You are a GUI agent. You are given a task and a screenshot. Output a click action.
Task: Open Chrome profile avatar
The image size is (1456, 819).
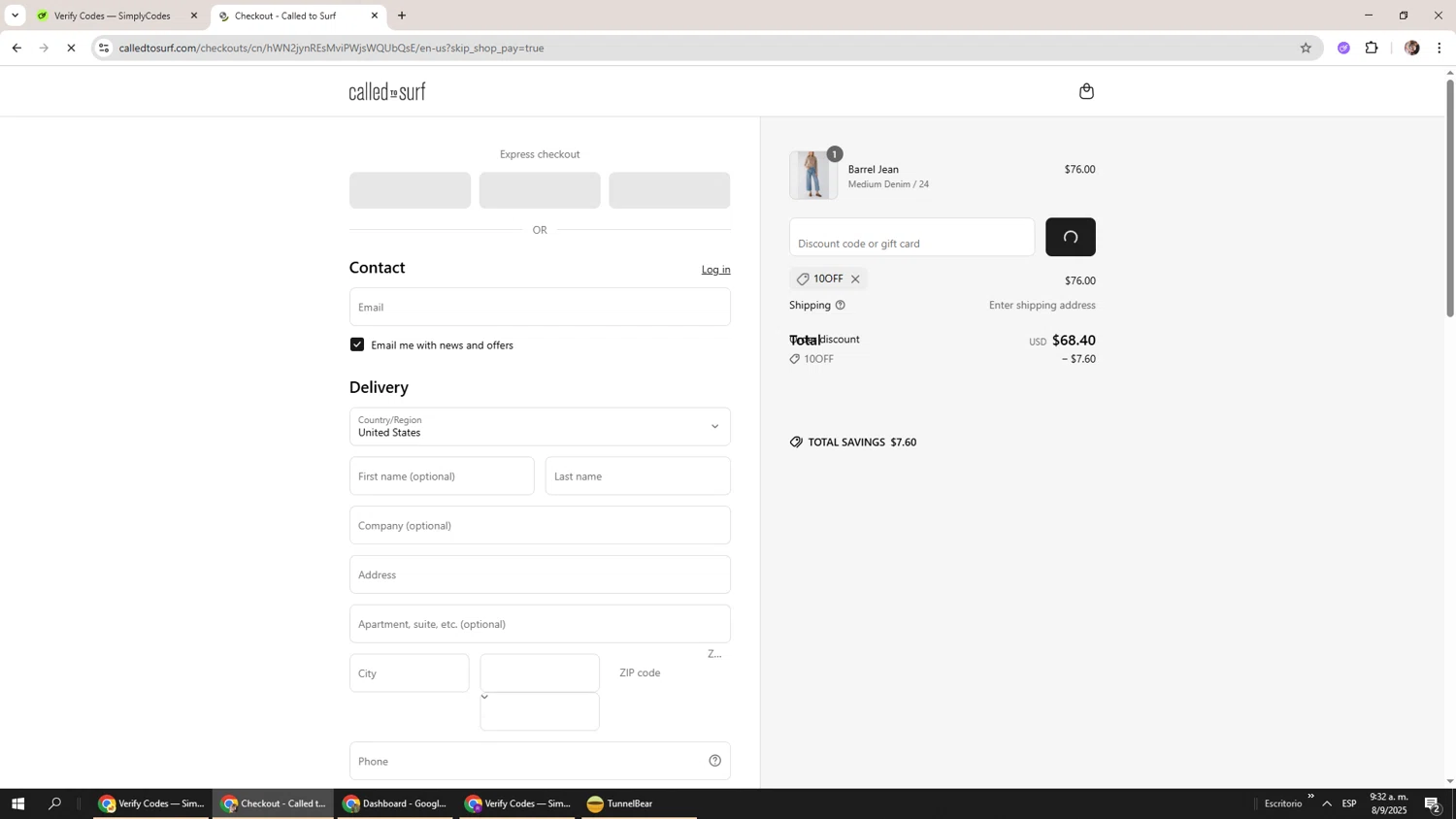click(x=1411, y=48)
